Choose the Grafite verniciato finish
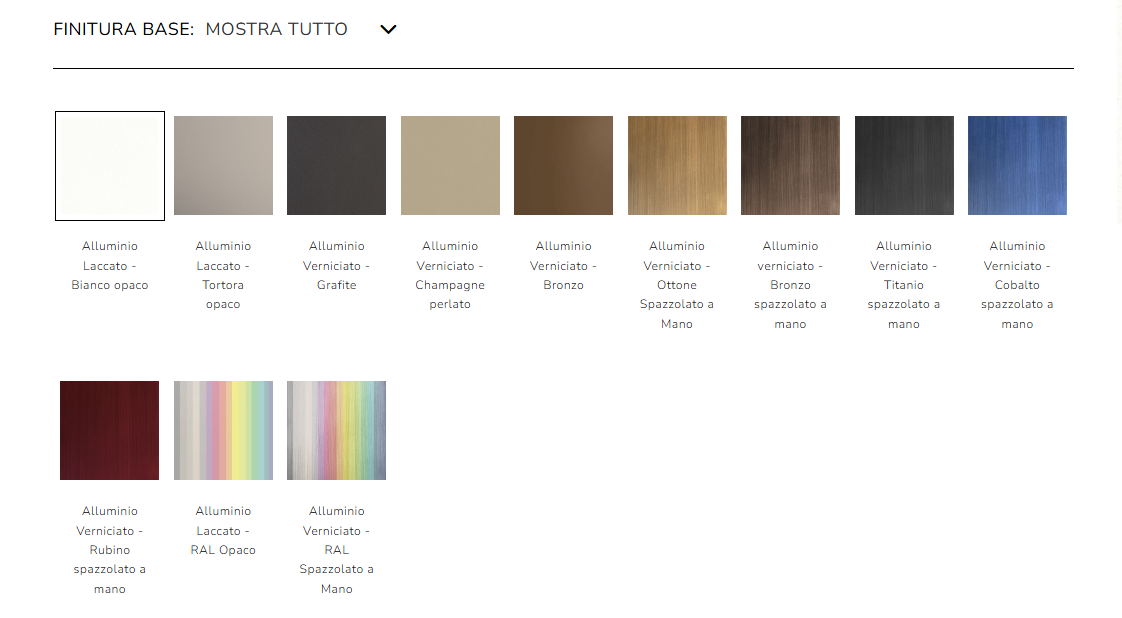Viewport: 1122px width, 618px height. click(336, 165)
